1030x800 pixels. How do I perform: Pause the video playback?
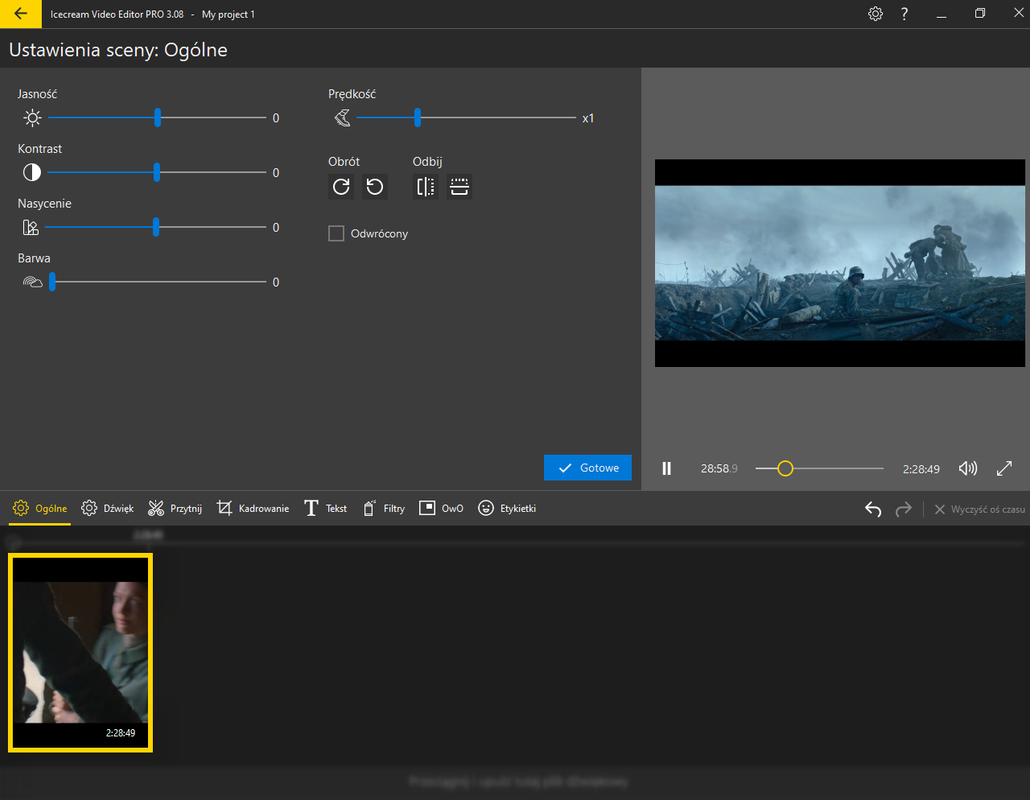pyautogui.click(x=667, y=468)
